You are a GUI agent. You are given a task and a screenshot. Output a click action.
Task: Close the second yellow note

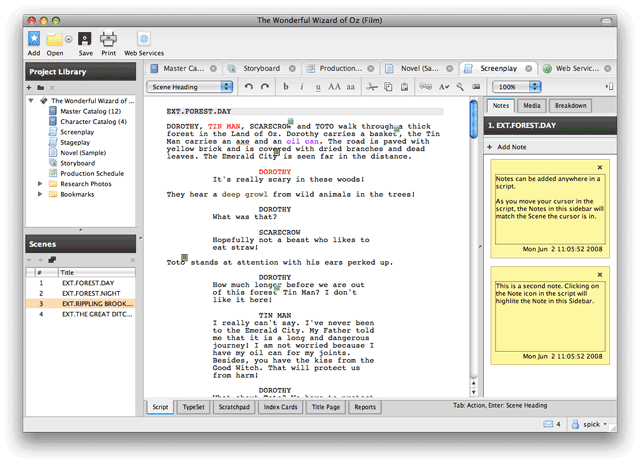click(600, 275)
